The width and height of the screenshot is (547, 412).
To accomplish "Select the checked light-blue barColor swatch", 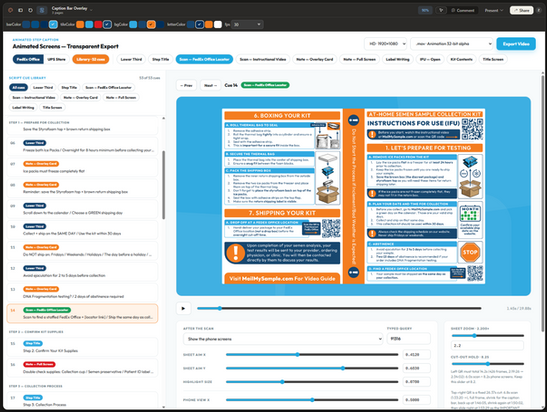I will [x=53, y=24].
